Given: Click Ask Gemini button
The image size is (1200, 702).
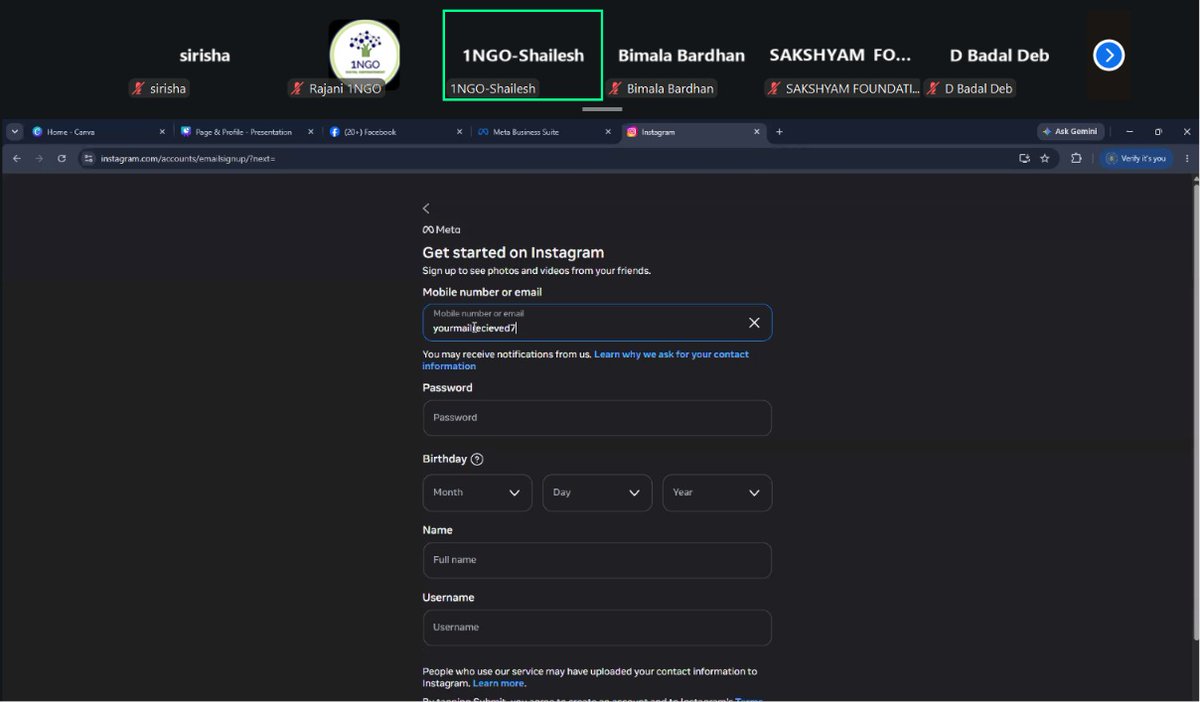Looking at the screenshot, I should point(1070,131).
